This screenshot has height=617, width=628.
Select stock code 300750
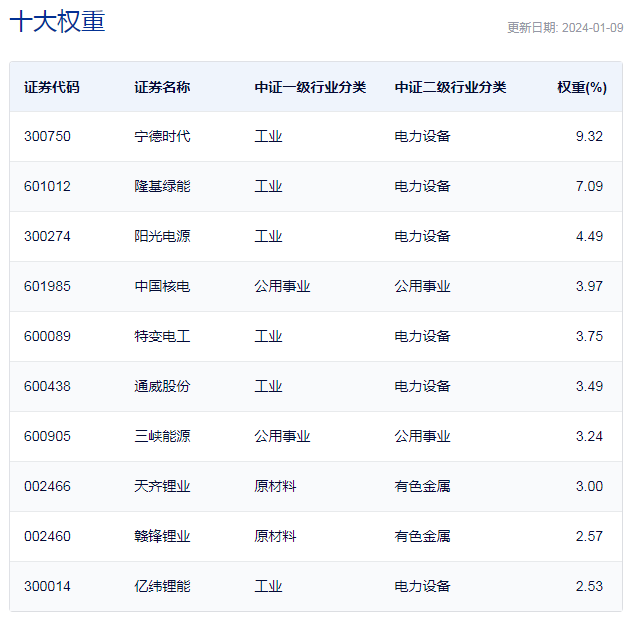[x=47, y=136]
